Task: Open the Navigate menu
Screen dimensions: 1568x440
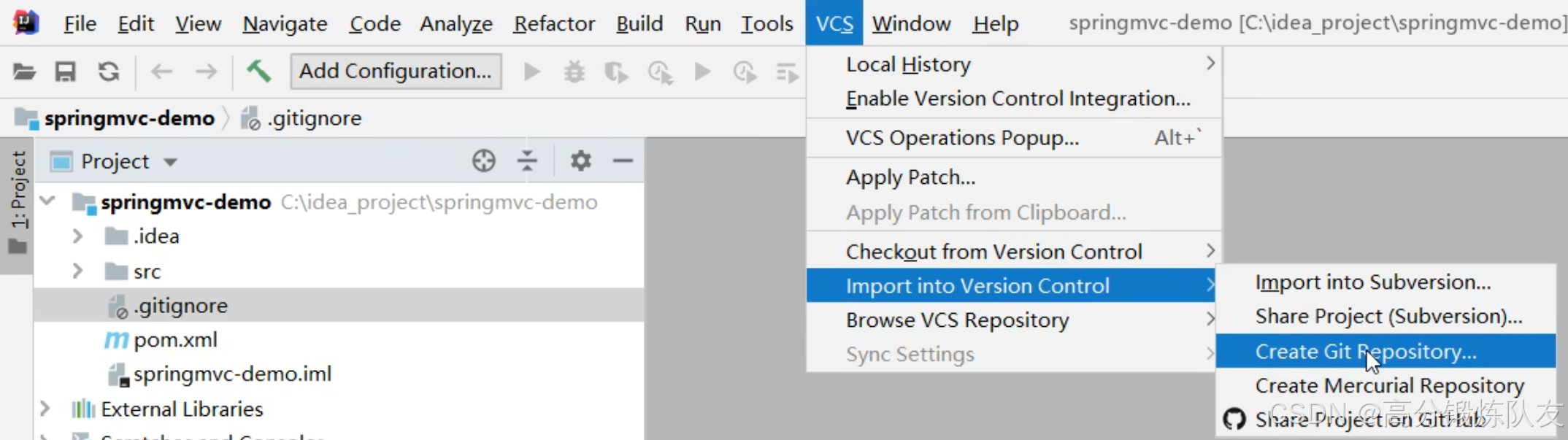Action: click(x=285, y=23)
